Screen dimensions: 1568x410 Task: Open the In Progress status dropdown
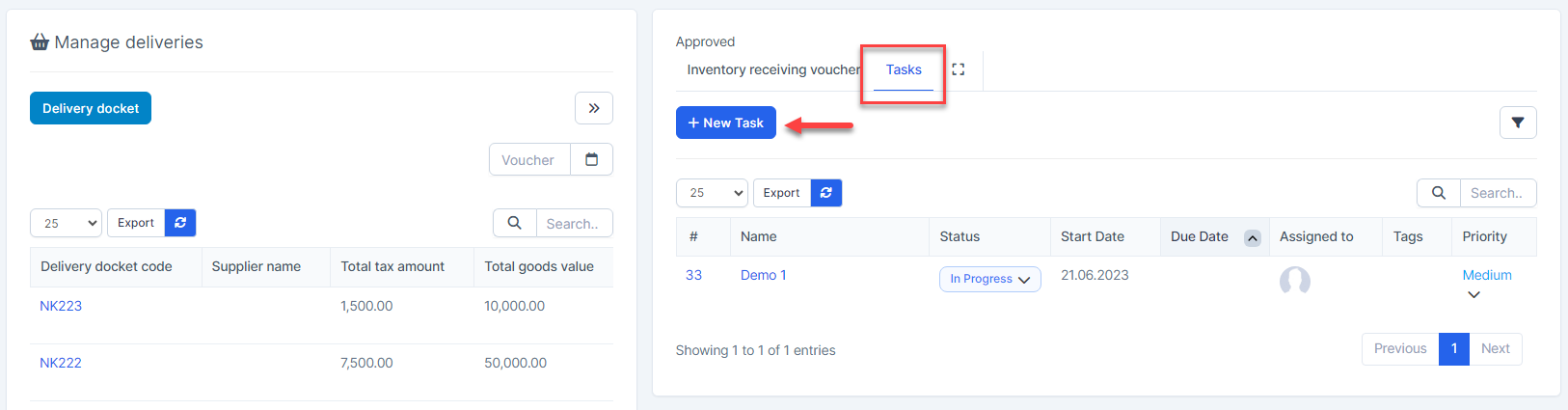989,279
